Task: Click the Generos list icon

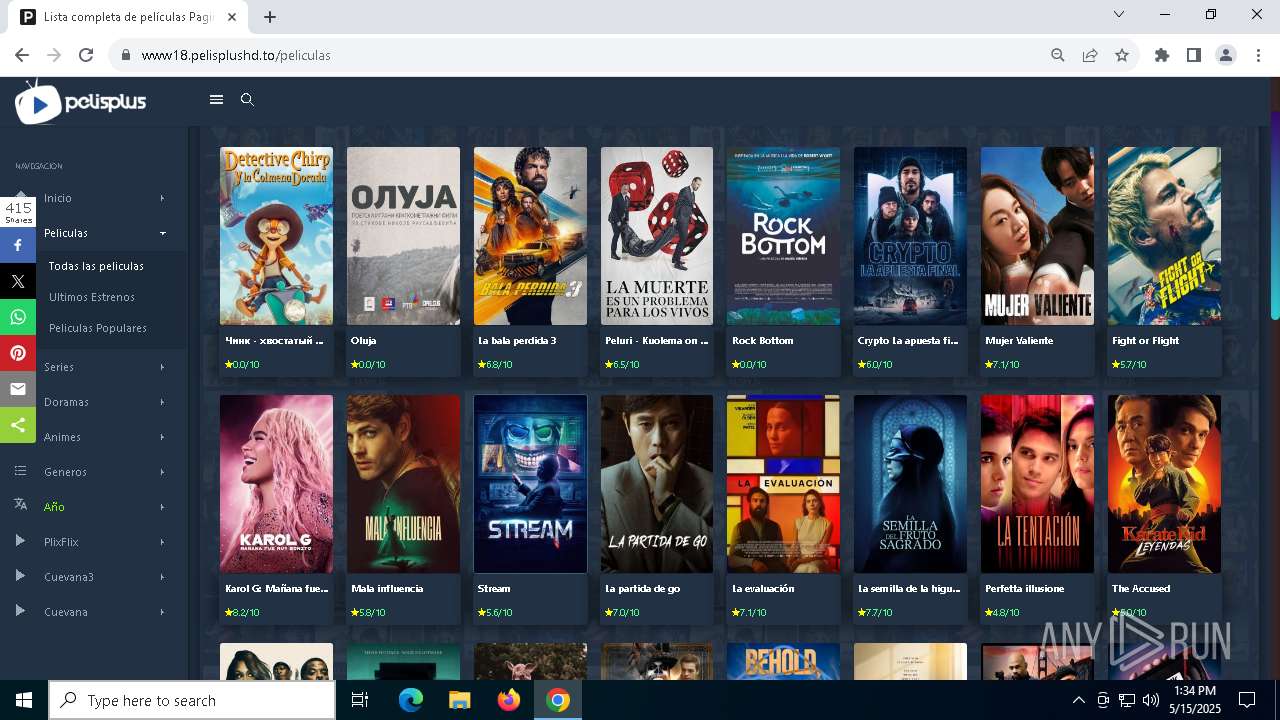Action: pos(20,471)
